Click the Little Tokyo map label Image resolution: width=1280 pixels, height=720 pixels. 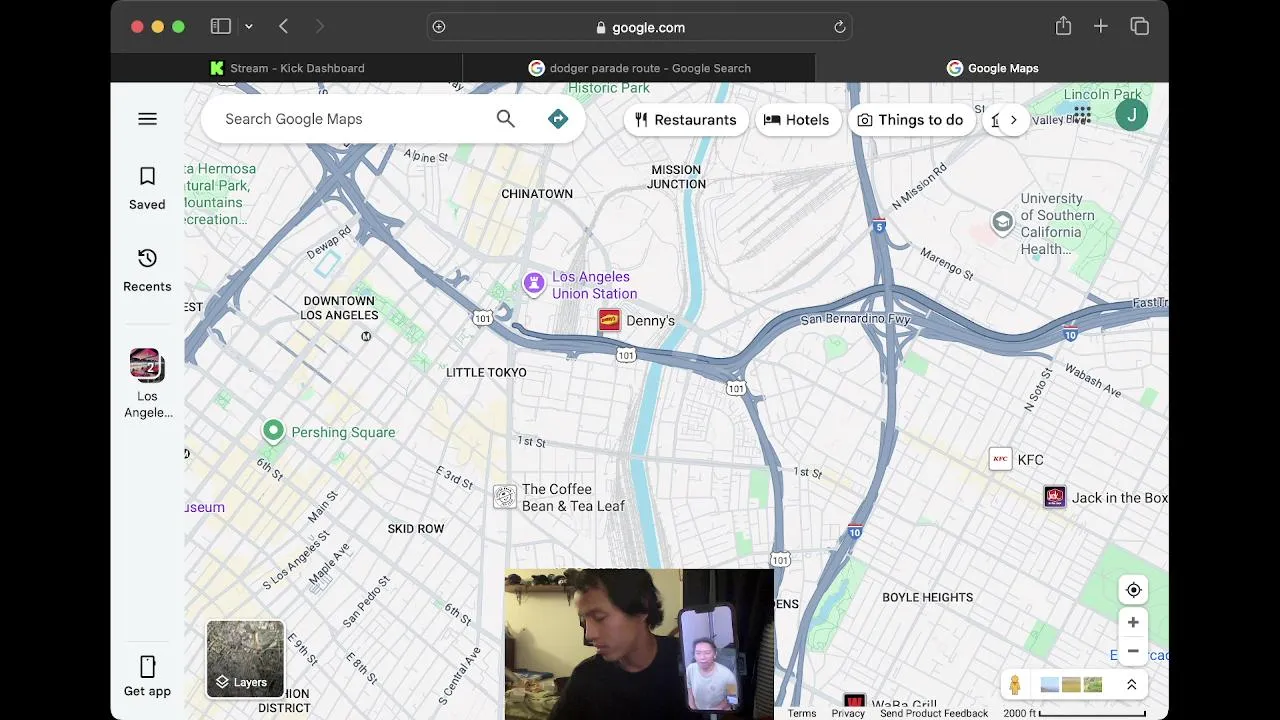[x=486, y=372]
